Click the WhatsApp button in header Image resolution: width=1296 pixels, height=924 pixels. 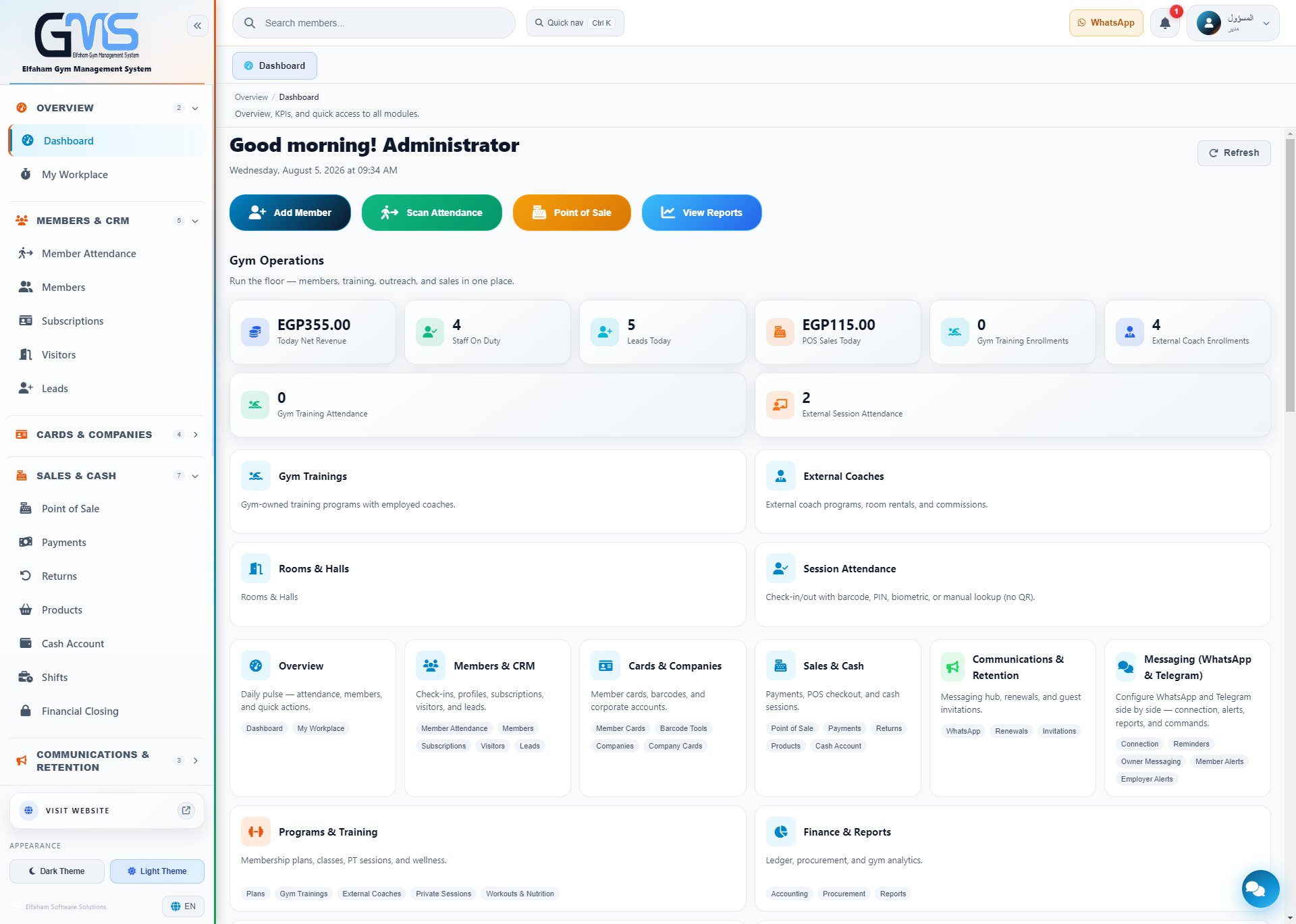1106,23
